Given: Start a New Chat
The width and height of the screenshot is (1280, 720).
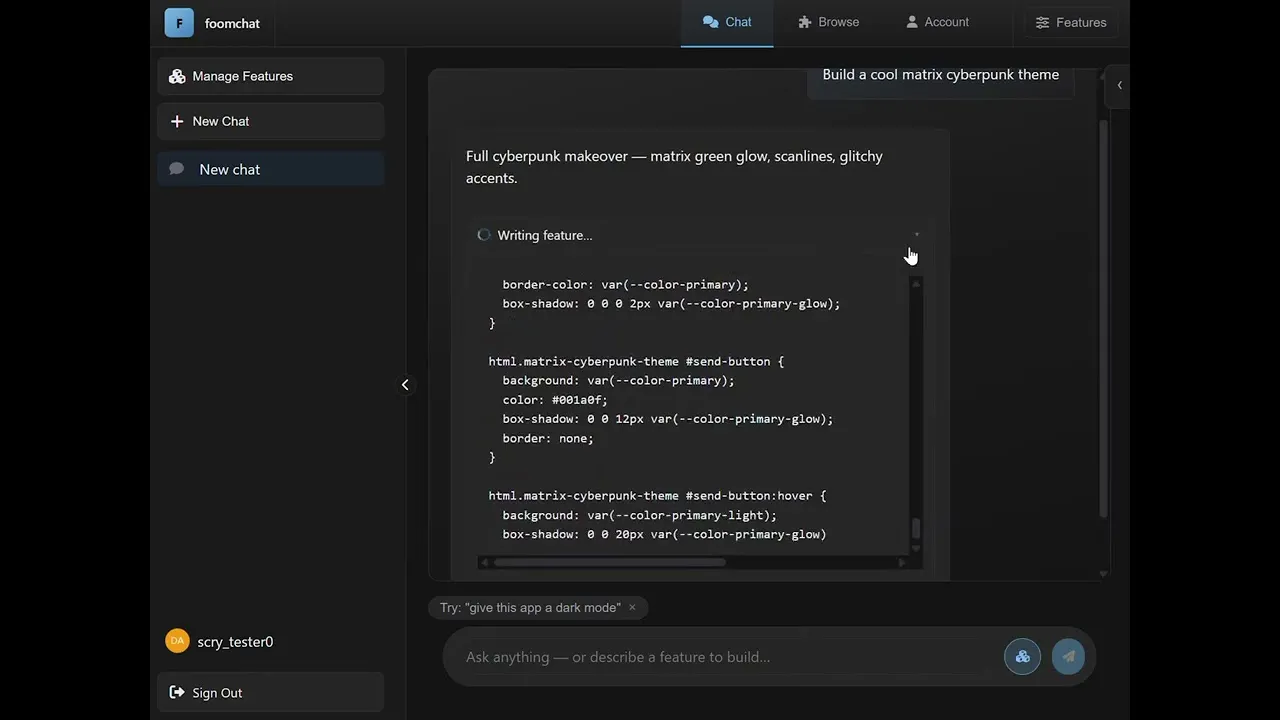Looking at the screenshot, I should click(x=270, y=121).
